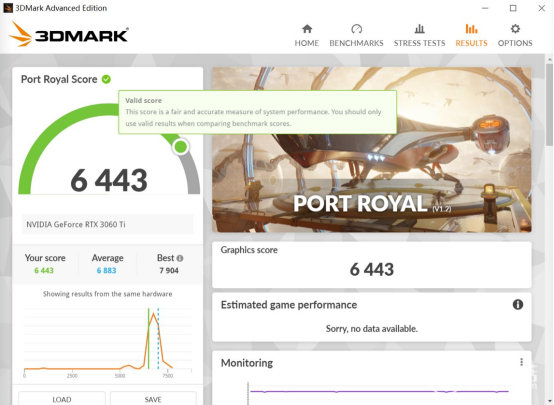Click the Monitoring heading
The image size is (554, 405).
click(x=247, y=363)
